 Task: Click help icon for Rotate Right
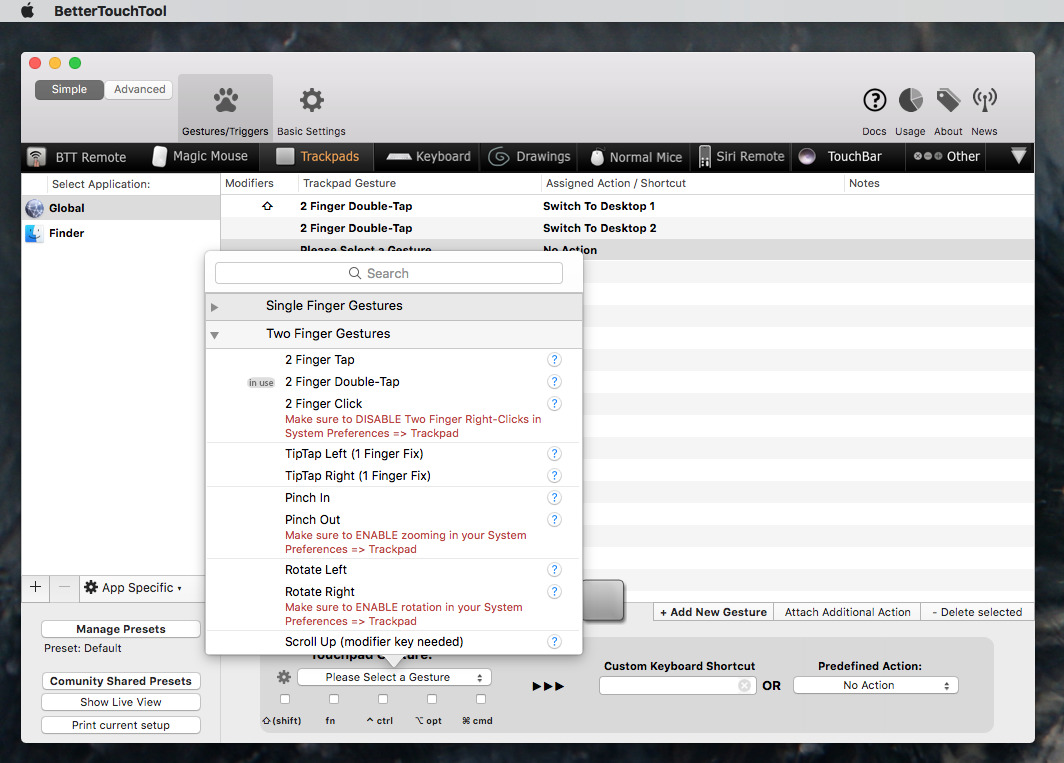point(554,592)
